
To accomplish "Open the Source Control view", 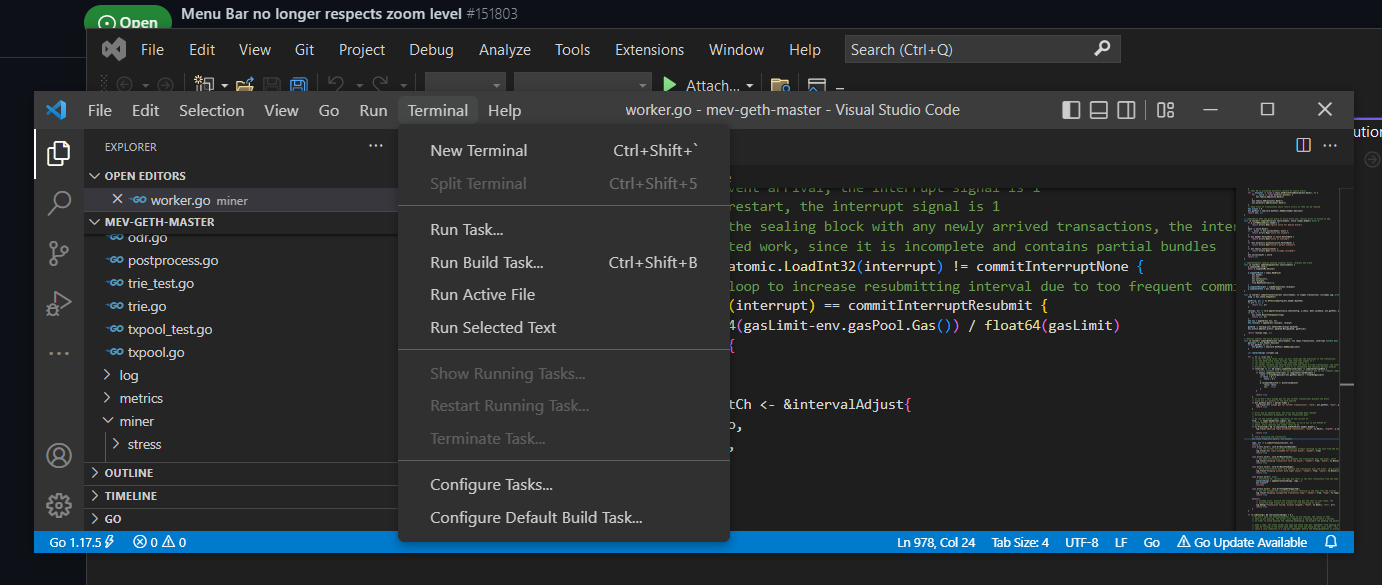I will point(59,253).
